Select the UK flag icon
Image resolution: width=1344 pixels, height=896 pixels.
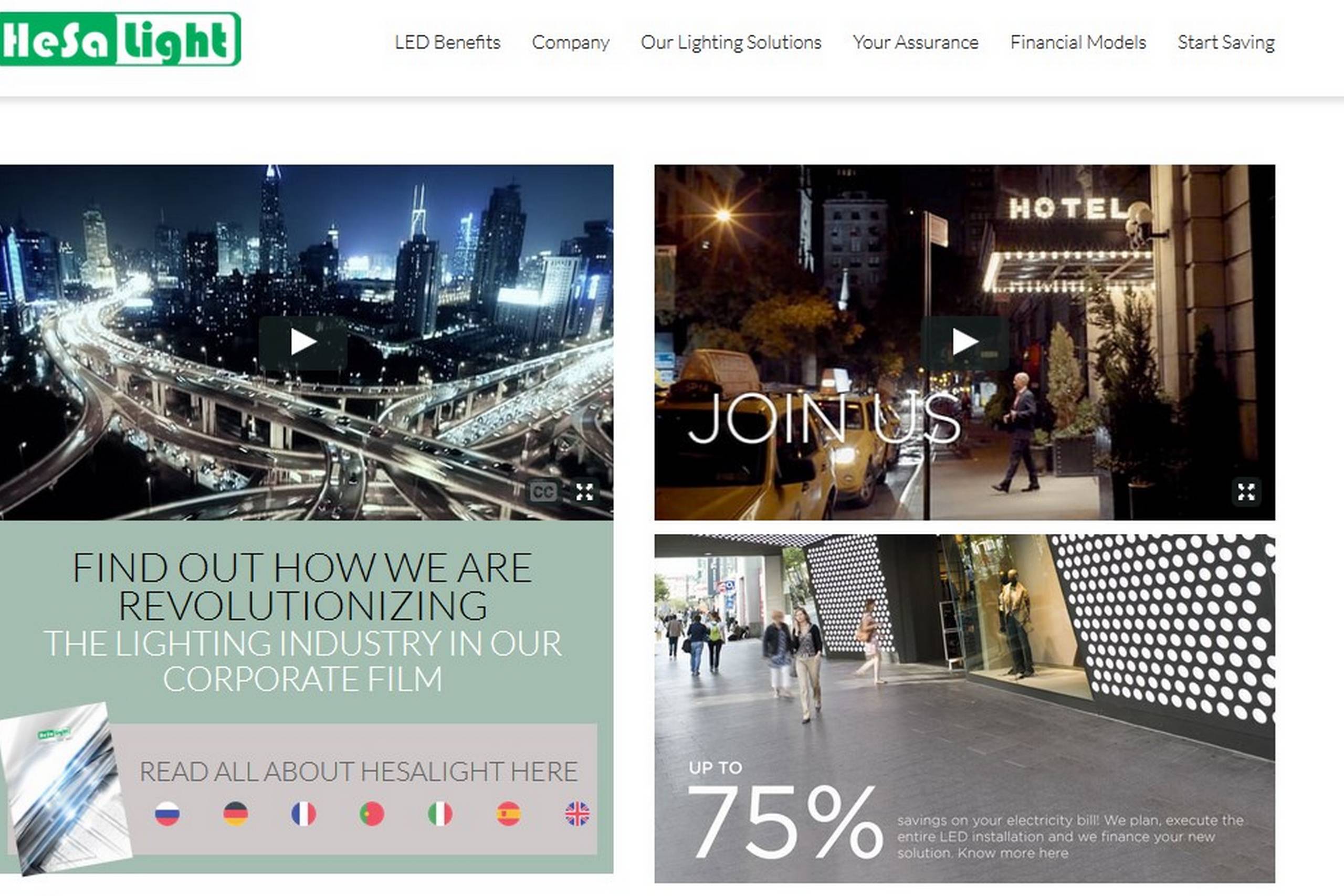point(577,814)
